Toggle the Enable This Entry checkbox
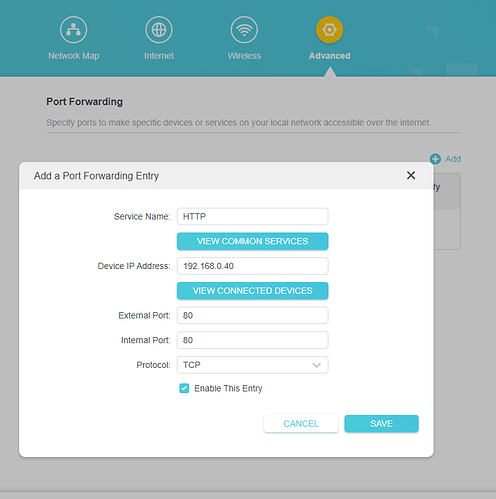Screen dimensions: 496x499 click(184, 388)
